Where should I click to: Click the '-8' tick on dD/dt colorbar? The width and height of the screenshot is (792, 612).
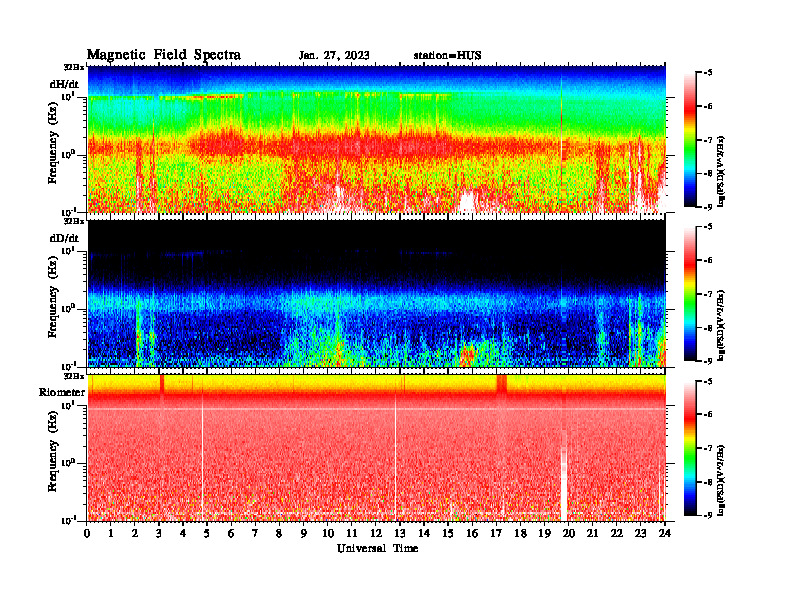pyautogui.click(x=708, y=328)
